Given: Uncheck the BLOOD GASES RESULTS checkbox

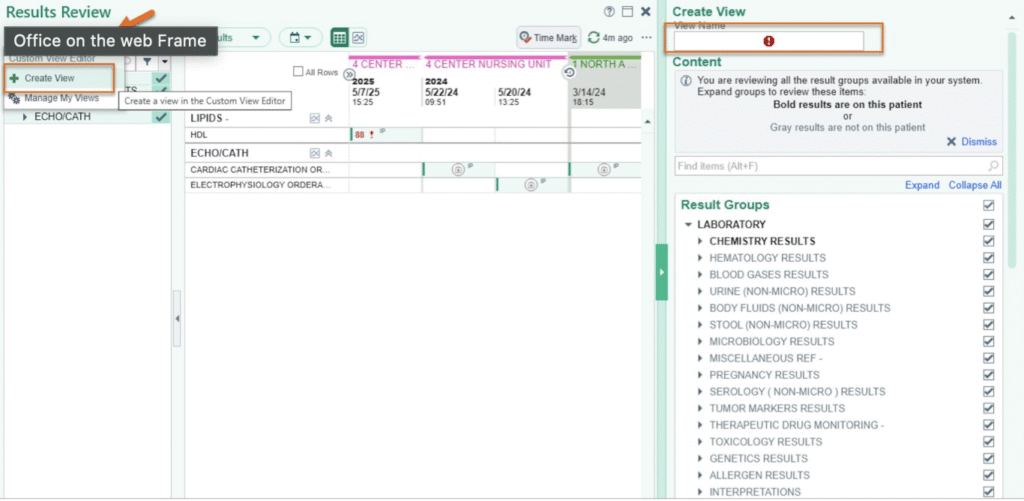Looking at the screenshot, I should pyautogui.click(x=988, y=275).
